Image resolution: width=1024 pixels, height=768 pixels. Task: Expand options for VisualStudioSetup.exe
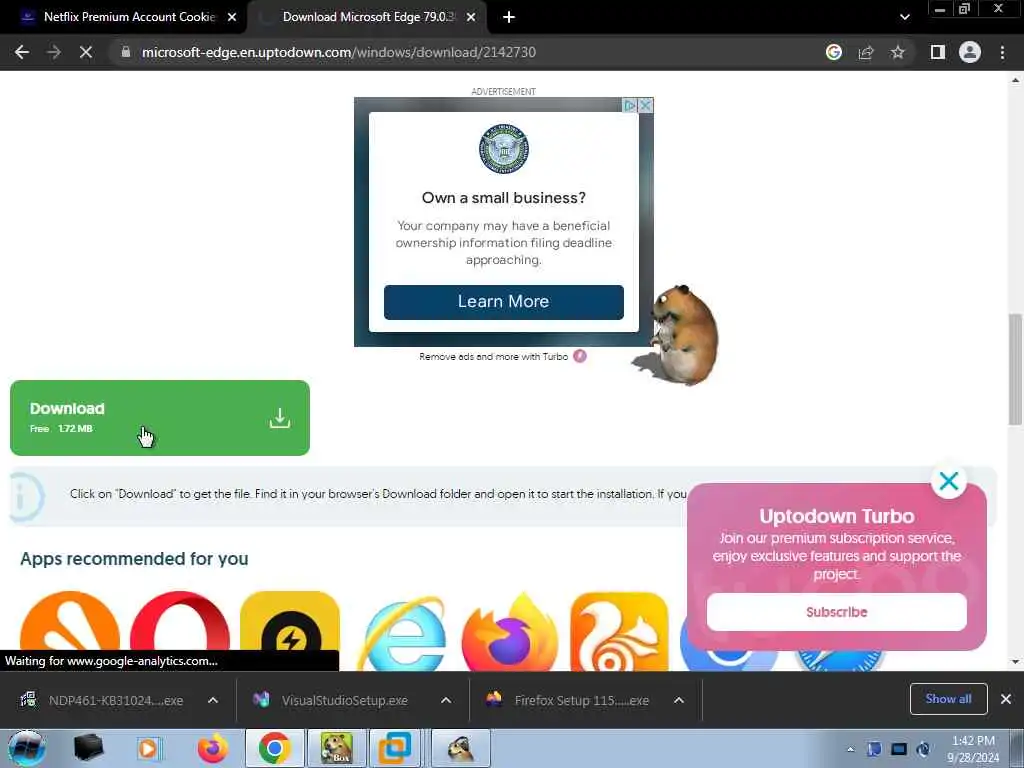click(446, 700)
